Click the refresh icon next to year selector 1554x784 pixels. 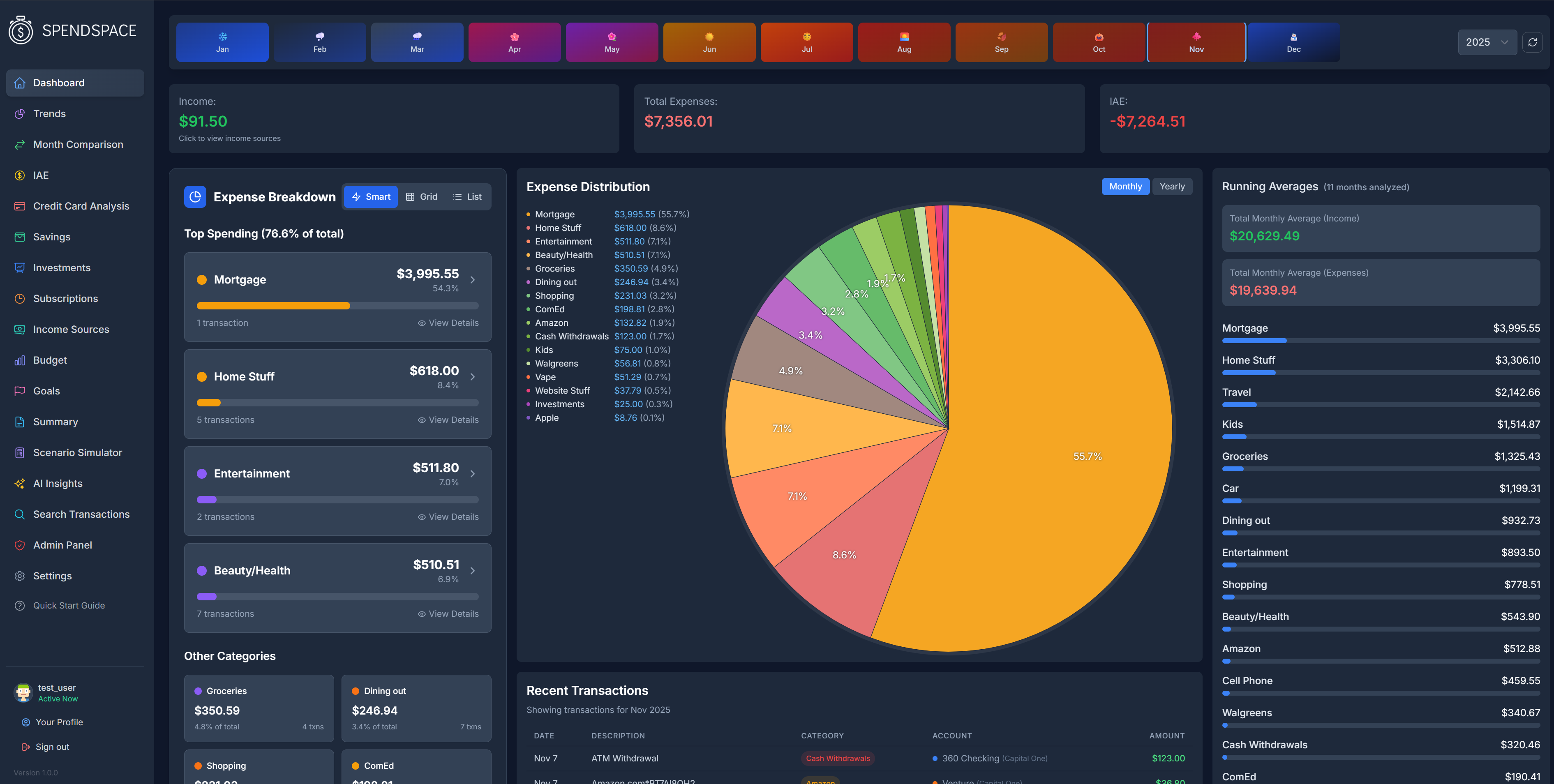pyautogui.click(x=1533, y=42)
